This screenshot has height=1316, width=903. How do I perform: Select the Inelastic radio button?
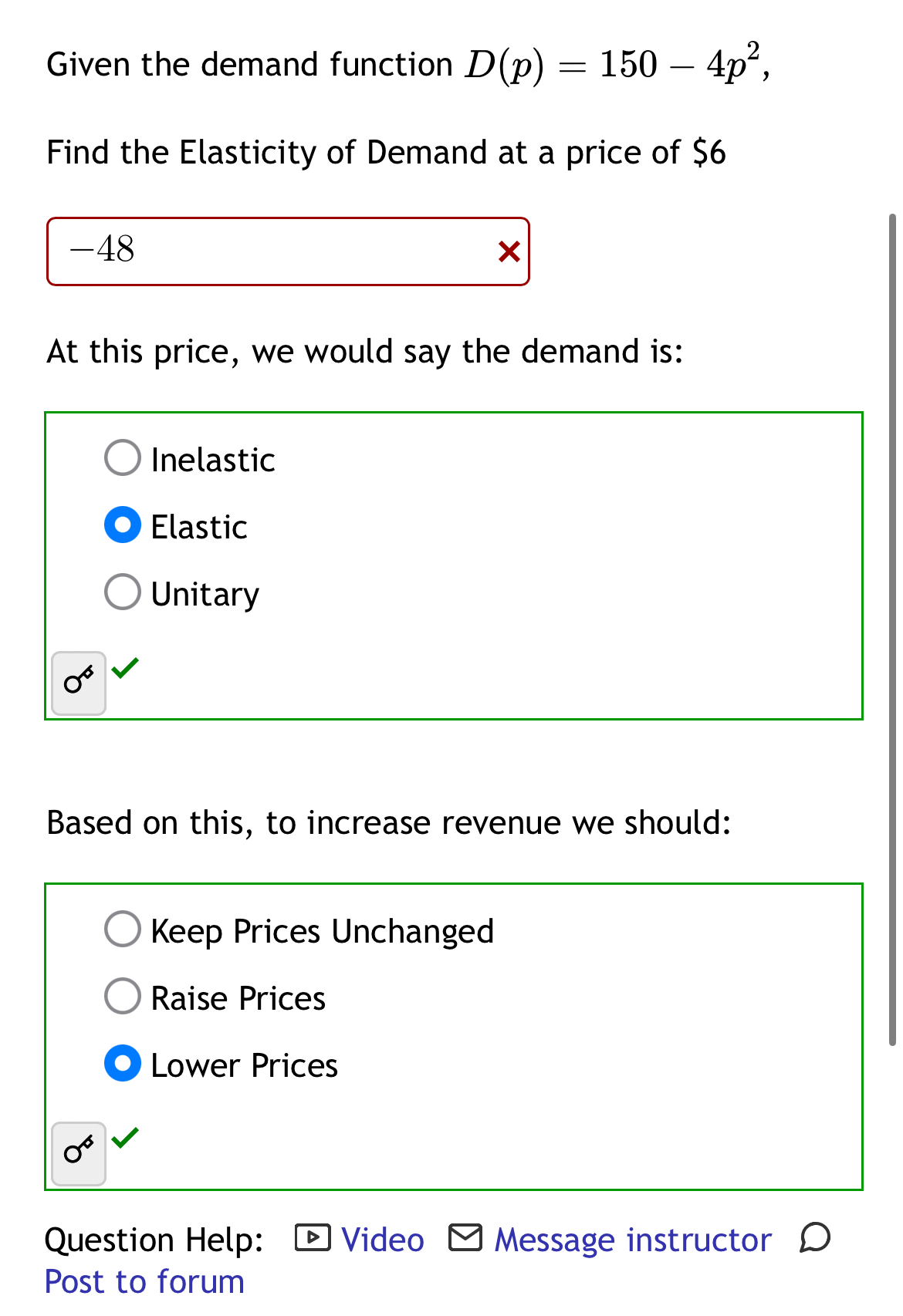[122, 458]
